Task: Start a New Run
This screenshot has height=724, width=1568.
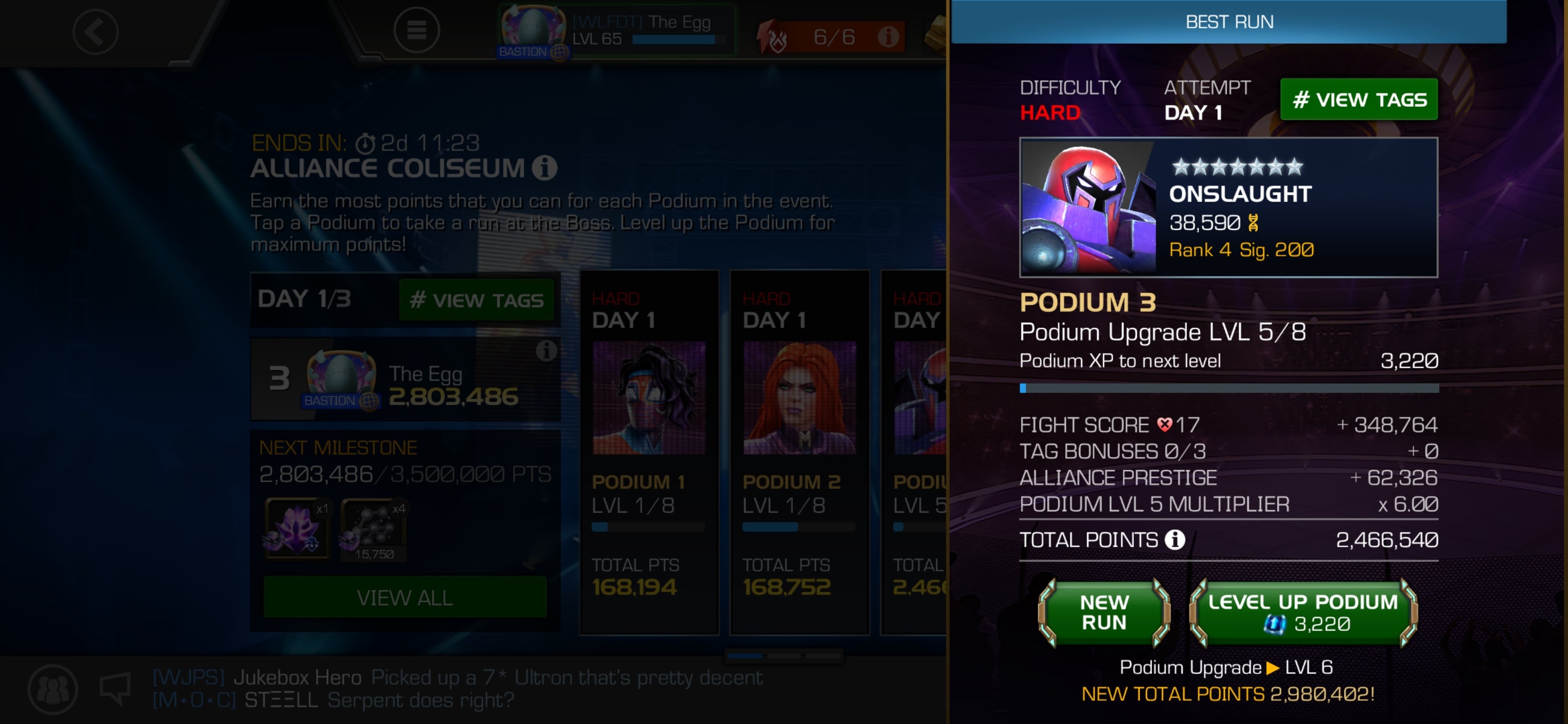Action: 1104,612
